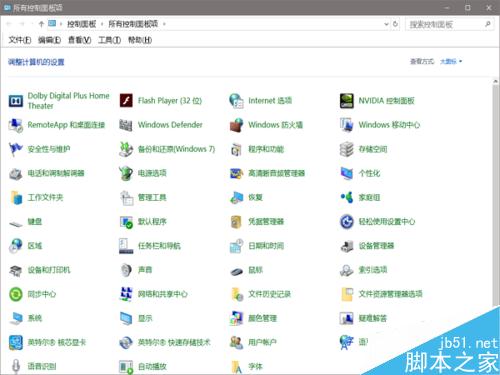The height and width of the screenshot is (375, 500).
Task: Open the 声音 speaker icon
Action: (126, 270)
